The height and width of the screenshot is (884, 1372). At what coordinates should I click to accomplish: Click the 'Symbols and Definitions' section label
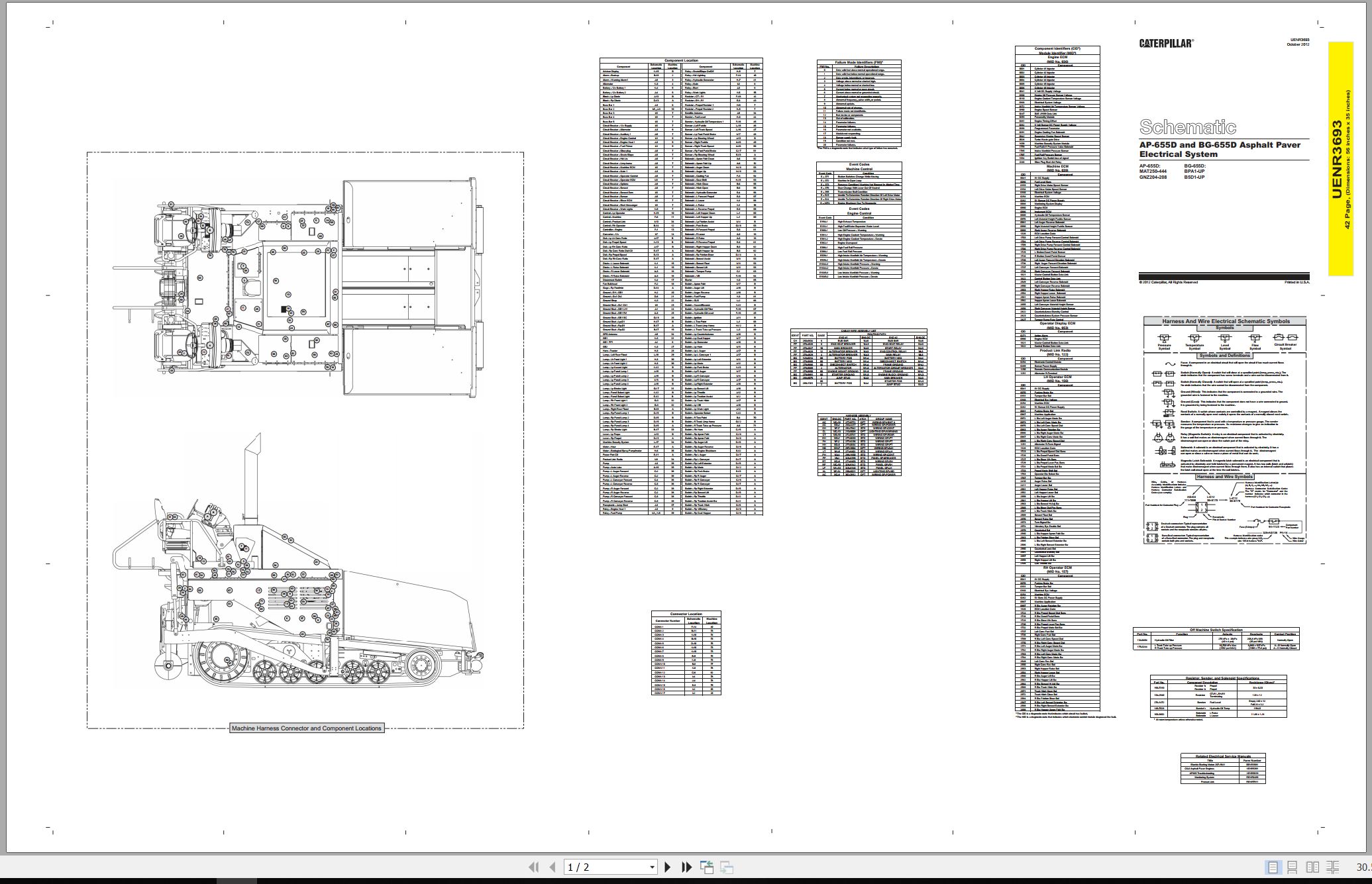1224,356
